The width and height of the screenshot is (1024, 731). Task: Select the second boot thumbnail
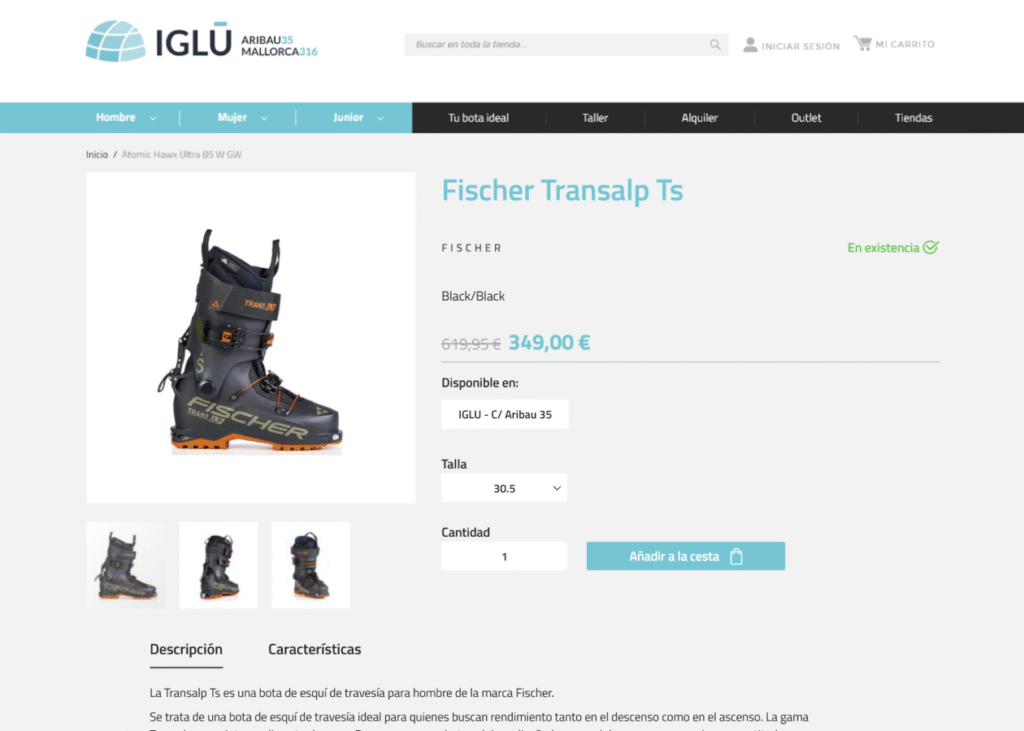coord(218,565)
